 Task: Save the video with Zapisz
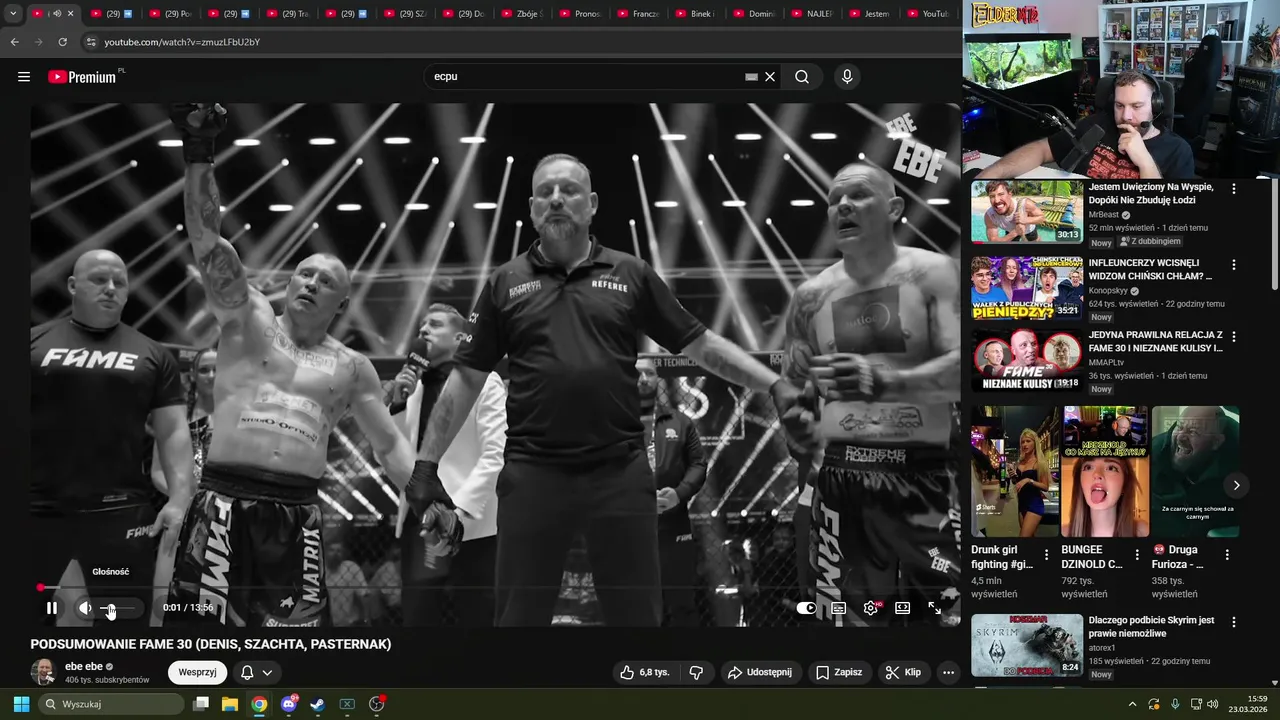(x=839, y=672)
